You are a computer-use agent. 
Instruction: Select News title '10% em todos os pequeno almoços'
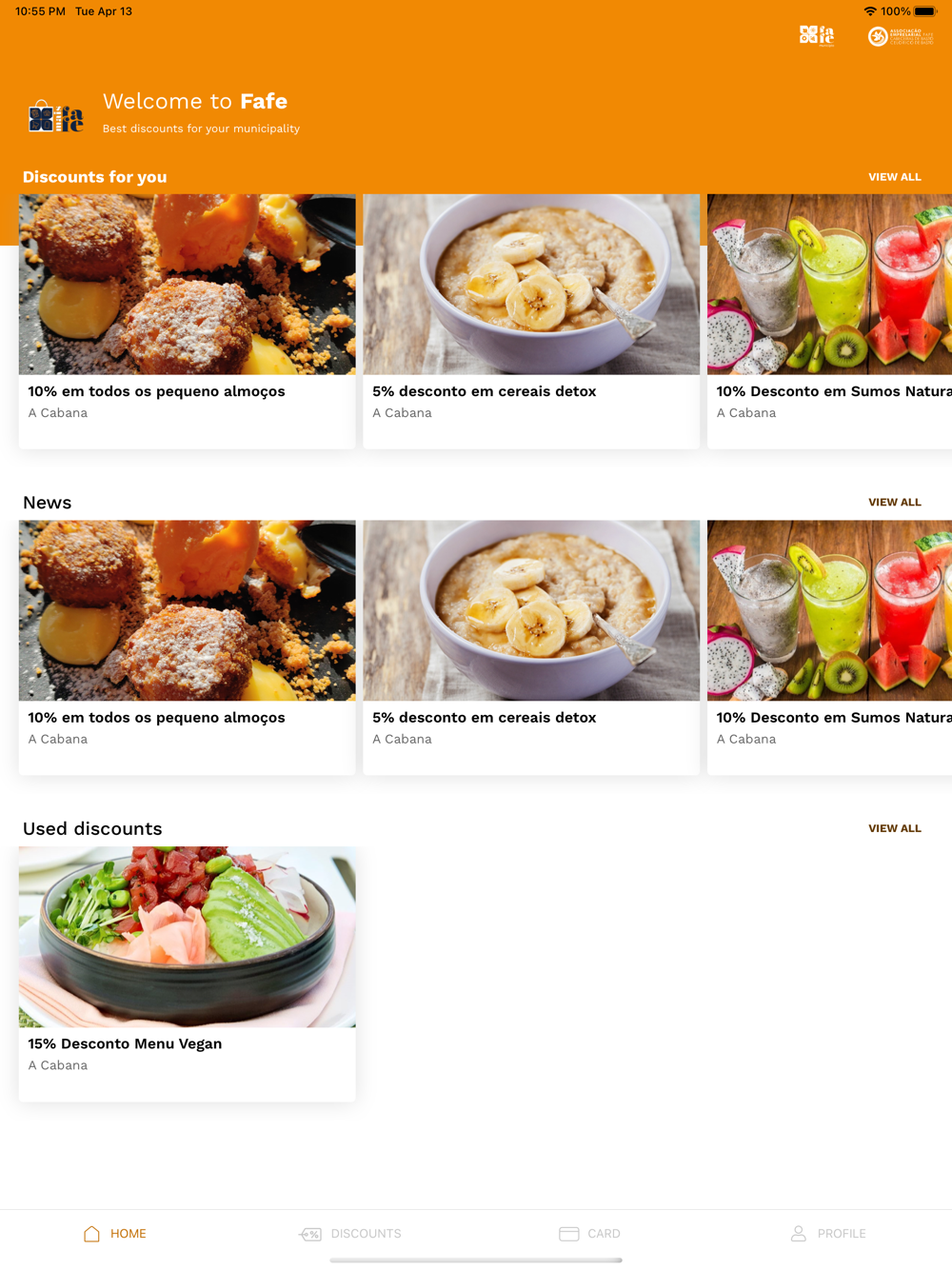pyautogui.click(x=156, y=718)
